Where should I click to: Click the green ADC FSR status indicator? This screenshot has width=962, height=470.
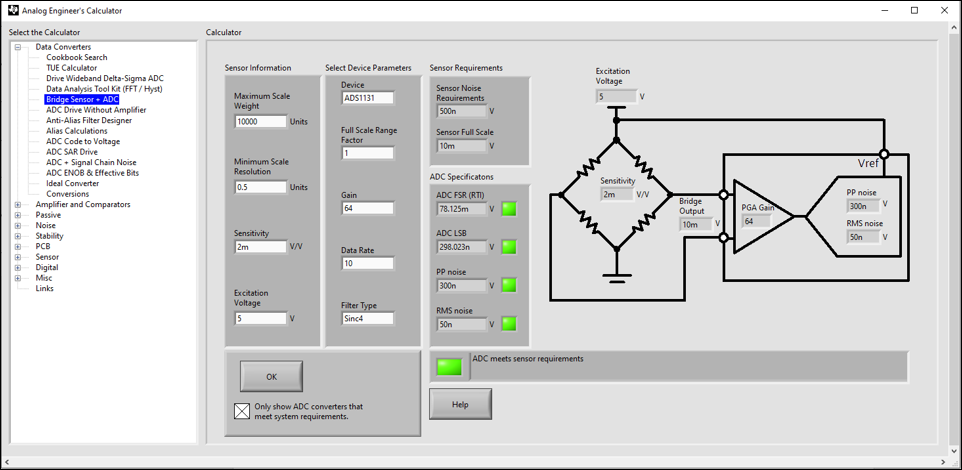coord(509,209)
